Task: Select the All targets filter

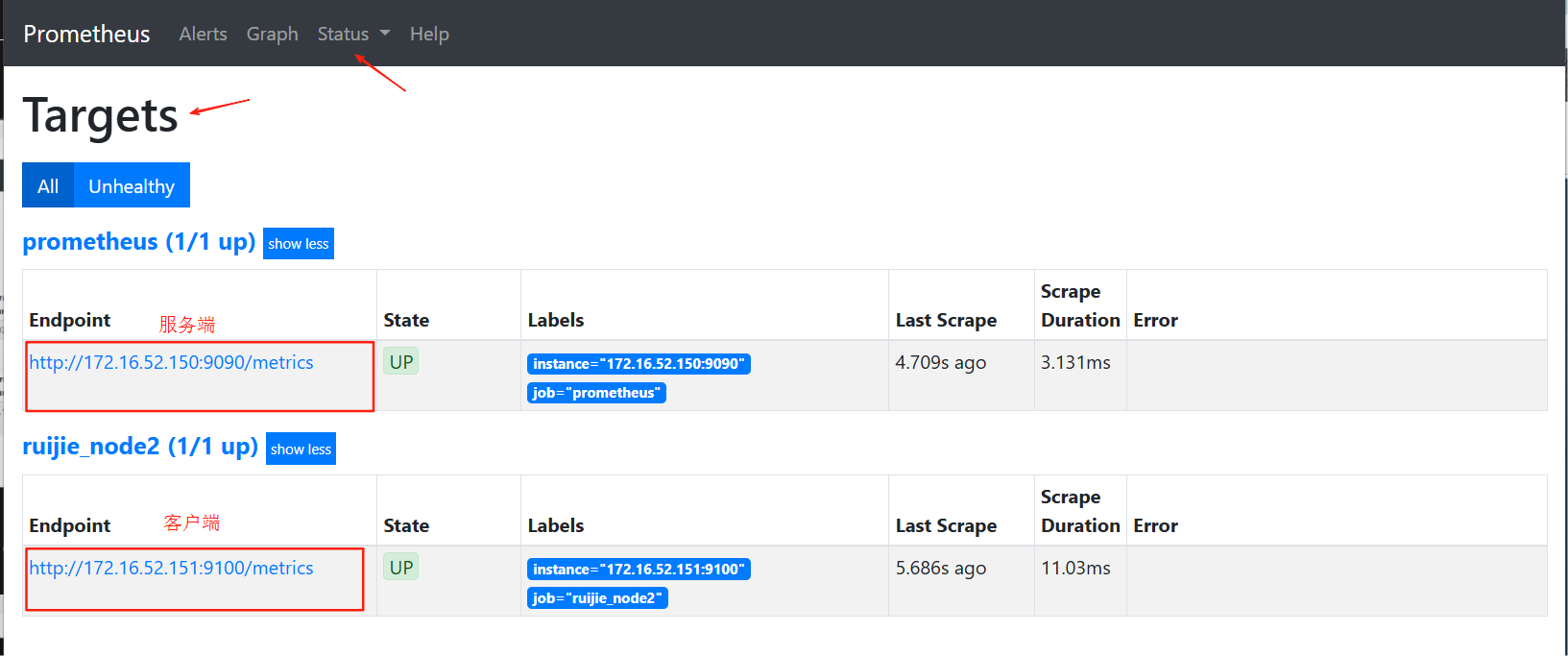Action: click(48, 185)
